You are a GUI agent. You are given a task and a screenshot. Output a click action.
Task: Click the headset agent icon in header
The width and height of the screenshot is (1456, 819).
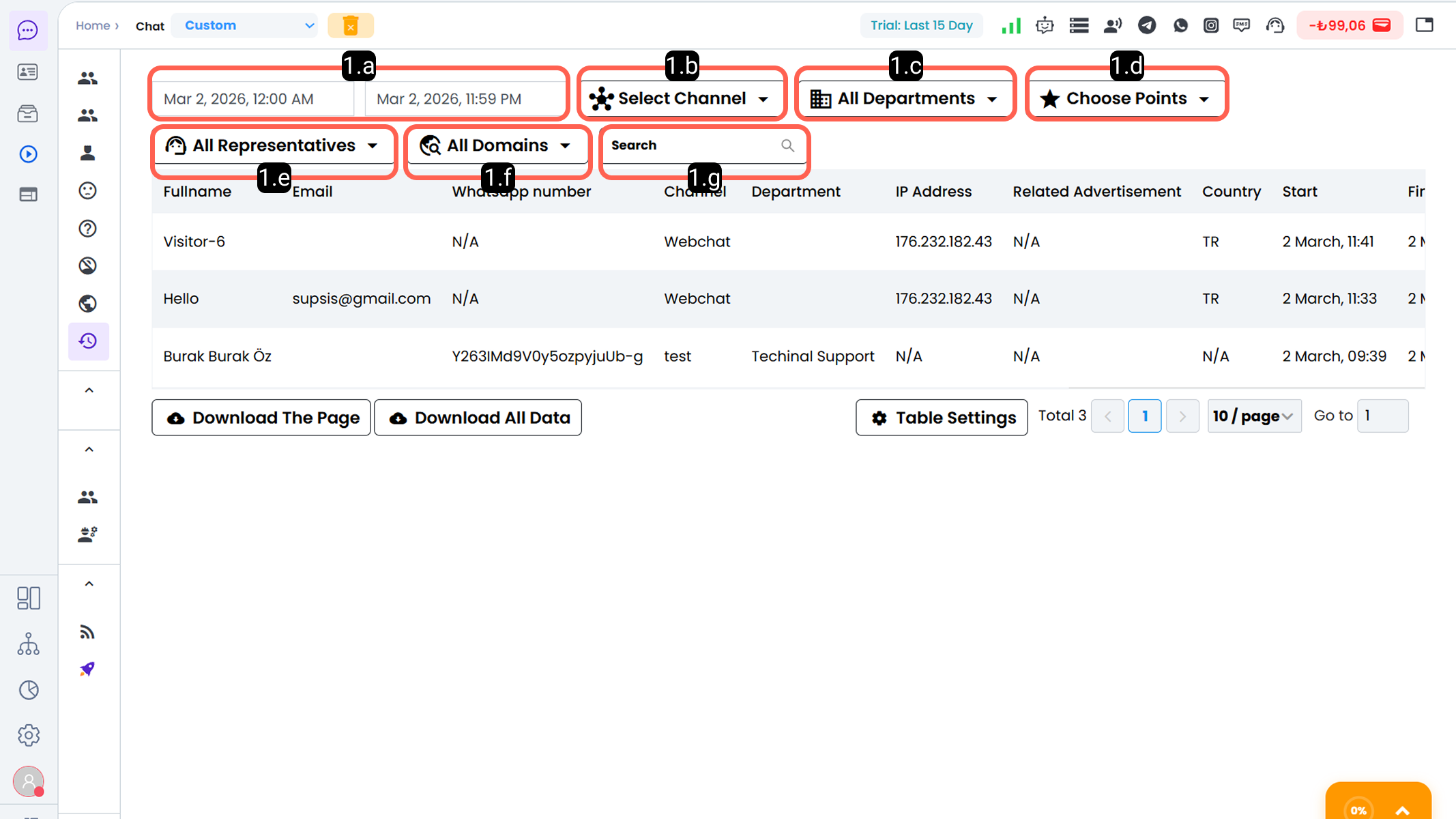pyautogui.click(x=1275, y=26)
